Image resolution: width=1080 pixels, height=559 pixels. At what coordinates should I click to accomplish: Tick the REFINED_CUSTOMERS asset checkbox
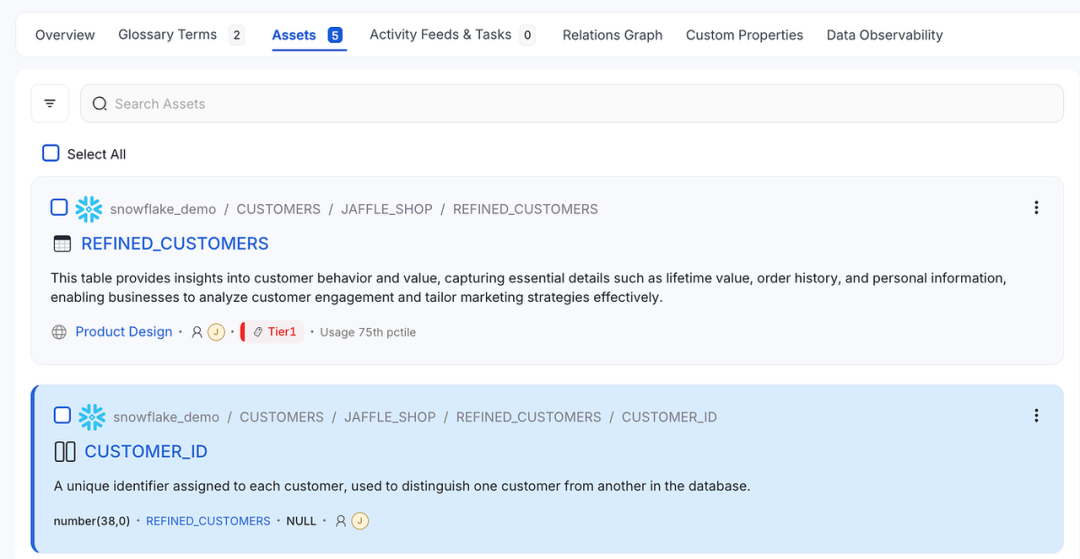[59, 207]
